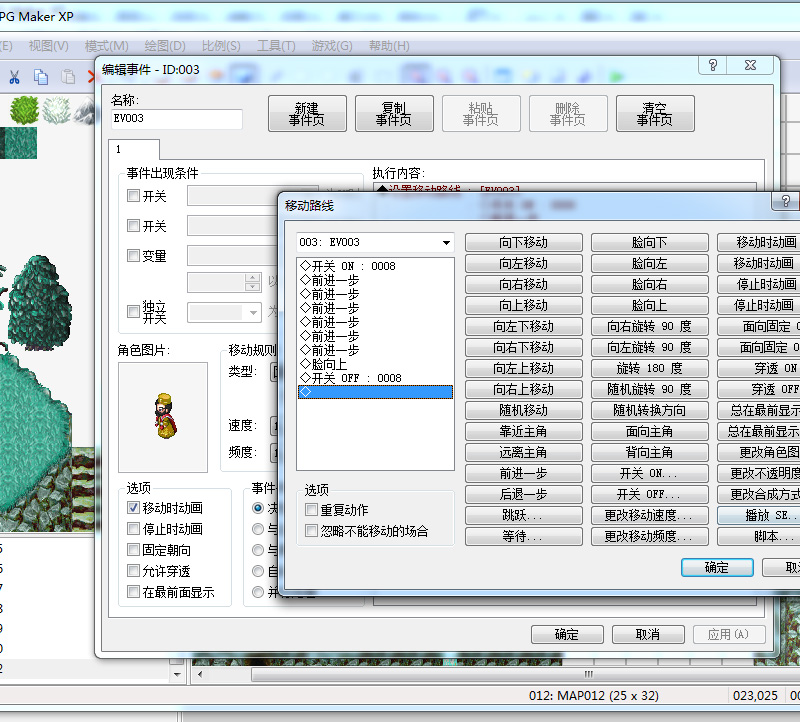Select the first 事件开始条件 radio button

pyautogui.click(x=258, y=508)
